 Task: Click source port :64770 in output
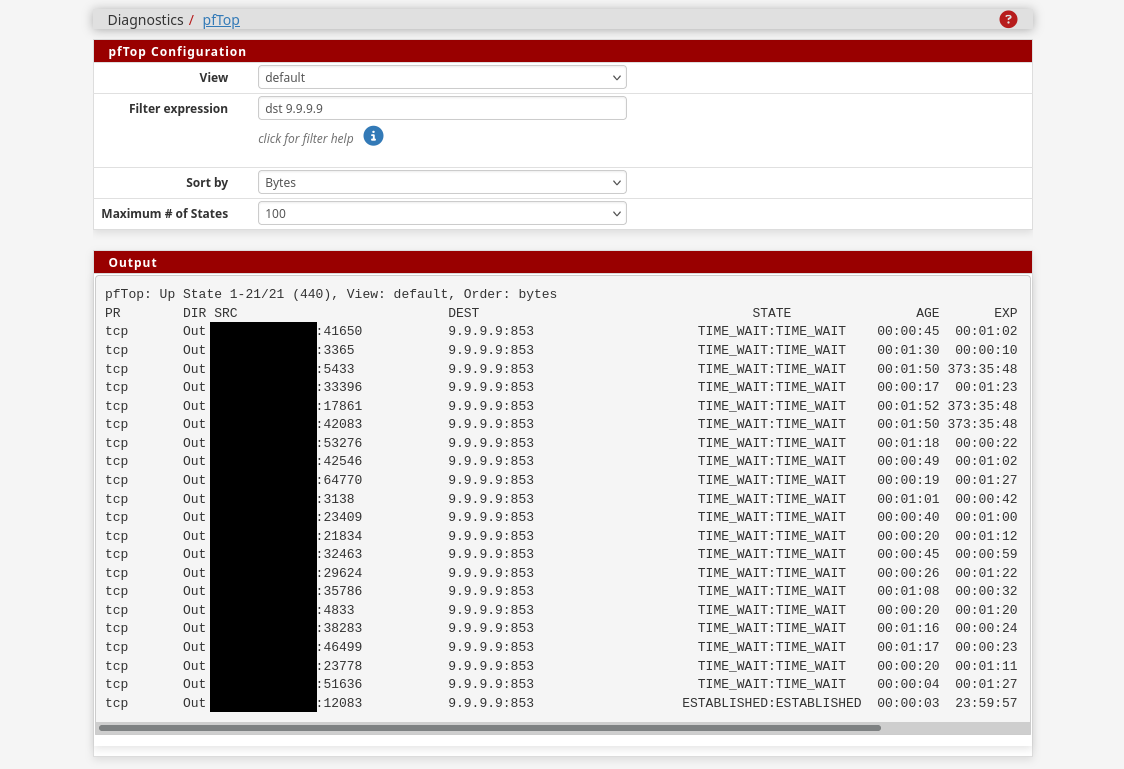pyautogui.click(x=340, y=480)
